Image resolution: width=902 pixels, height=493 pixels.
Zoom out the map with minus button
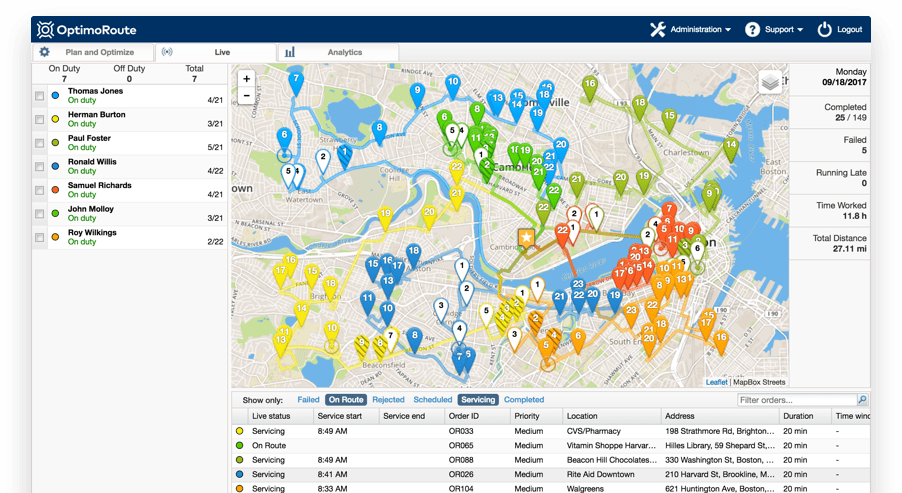[x=246, y=95]
